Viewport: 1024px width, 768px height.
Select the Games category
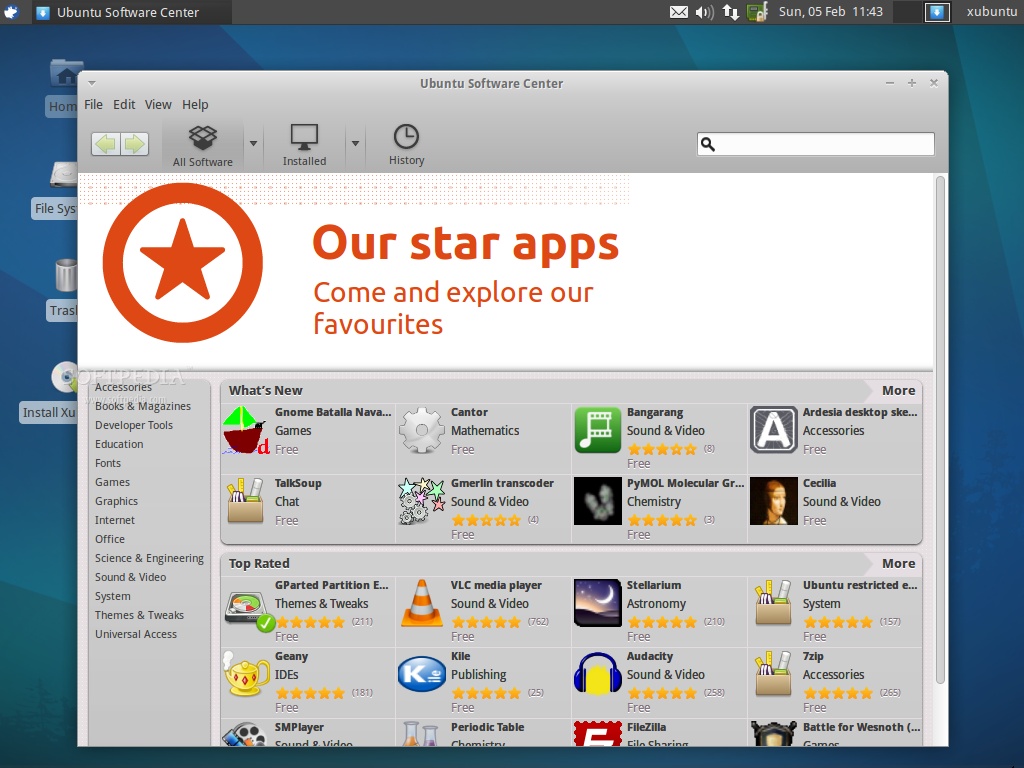(x=112, y=482)
